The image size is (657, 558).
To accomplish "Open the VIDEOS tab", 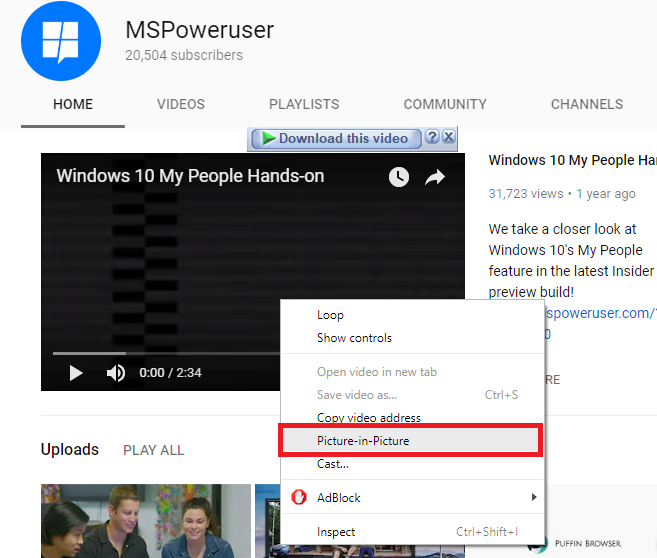I will pyautogui.click(x=181, y=104).
